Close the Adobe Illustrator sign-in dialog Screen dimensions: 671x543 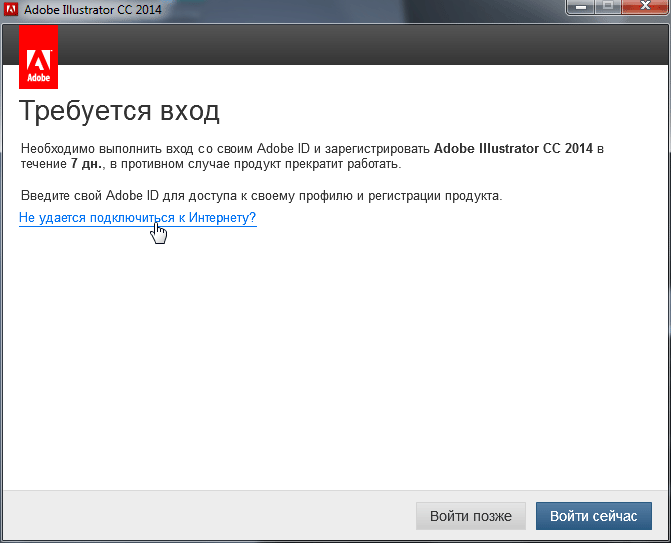[x=645, y=7]
